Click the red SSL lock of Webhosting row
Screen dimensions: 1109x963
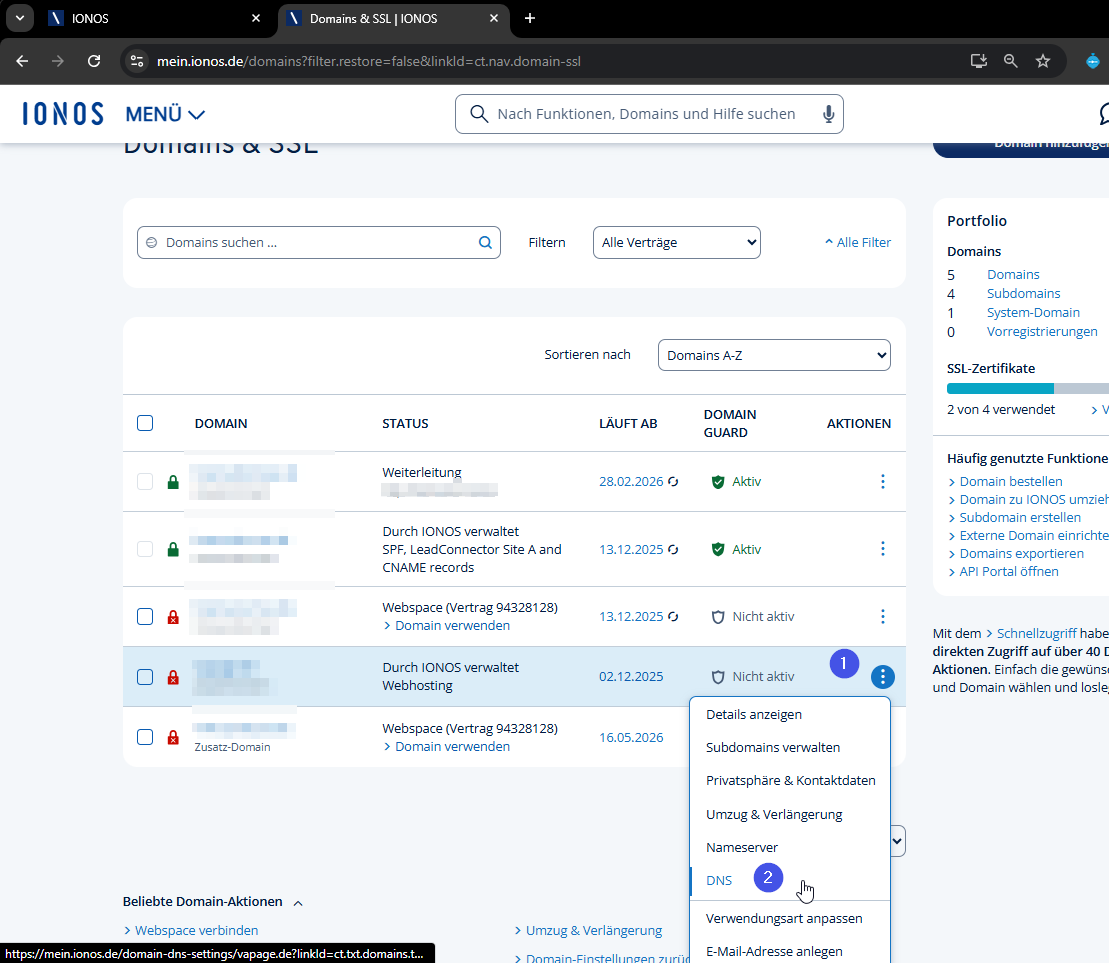tap(173, 677)
